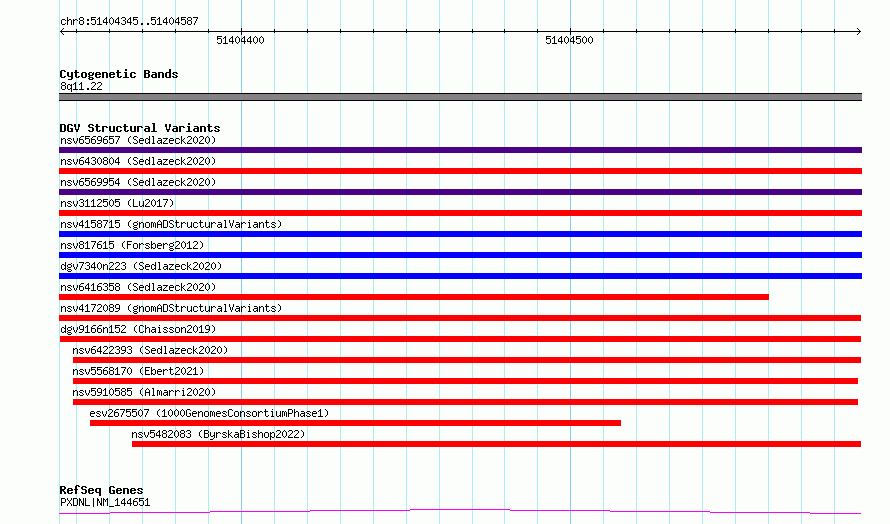Image resolution: width=890 pixels, height=524 pixels.
Task: Select the red nsv4172089 variant bar
Action: 460,318
